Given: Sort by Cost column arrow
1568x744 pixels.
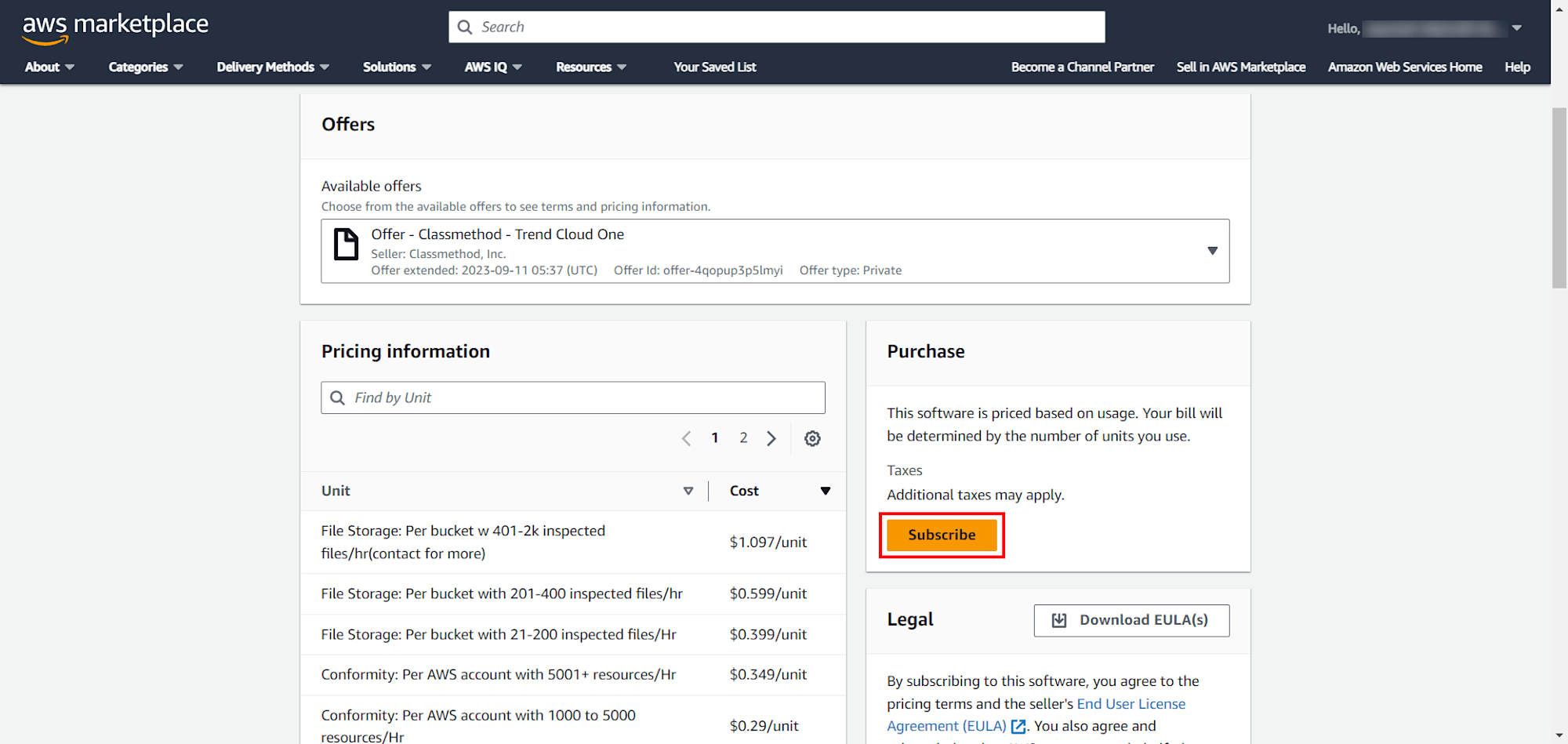Looking at the screenshot, I should [x=826, y=491].
